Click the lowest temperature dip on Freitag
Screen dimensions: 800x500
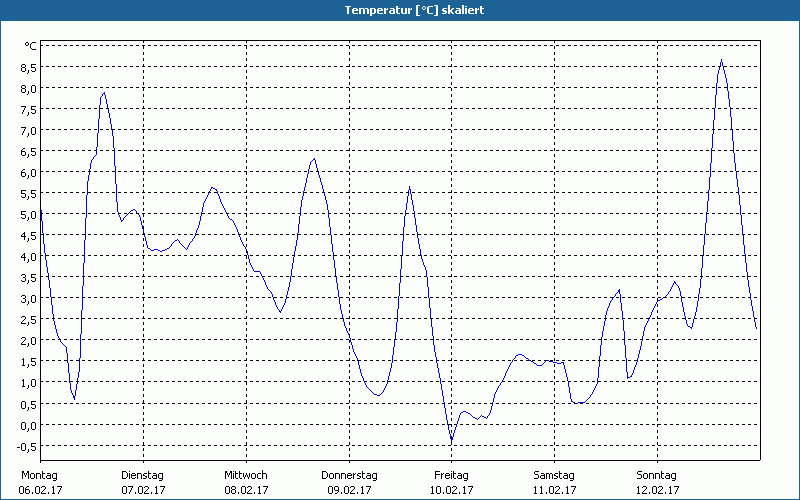coord(451,441)
